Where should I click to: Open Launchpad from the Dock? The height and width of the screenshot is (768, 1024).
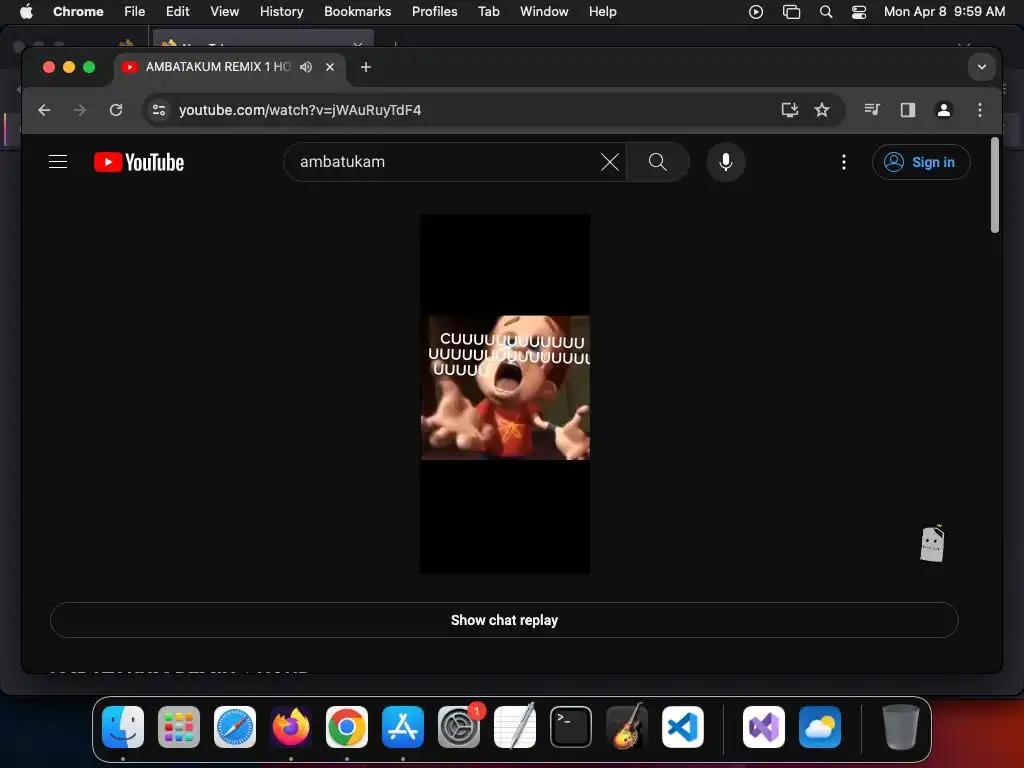point(179,727)
